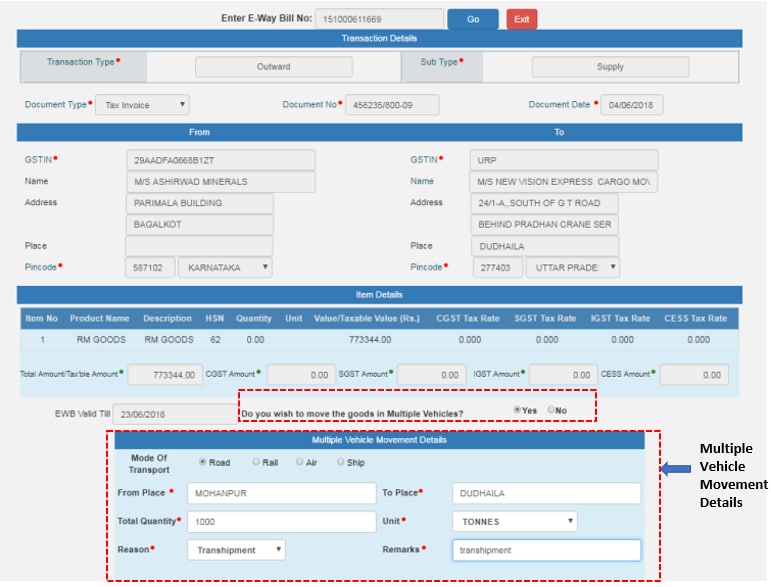This screenshot has height=587, width=771.
Task: Click the To Place DUDHAILA address field
Action: (545, 246)
